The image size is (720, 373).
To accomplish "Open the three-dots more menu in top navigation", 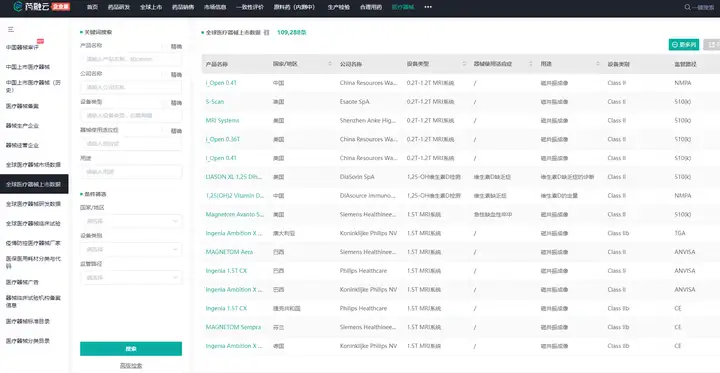I will tap(428, 7).
